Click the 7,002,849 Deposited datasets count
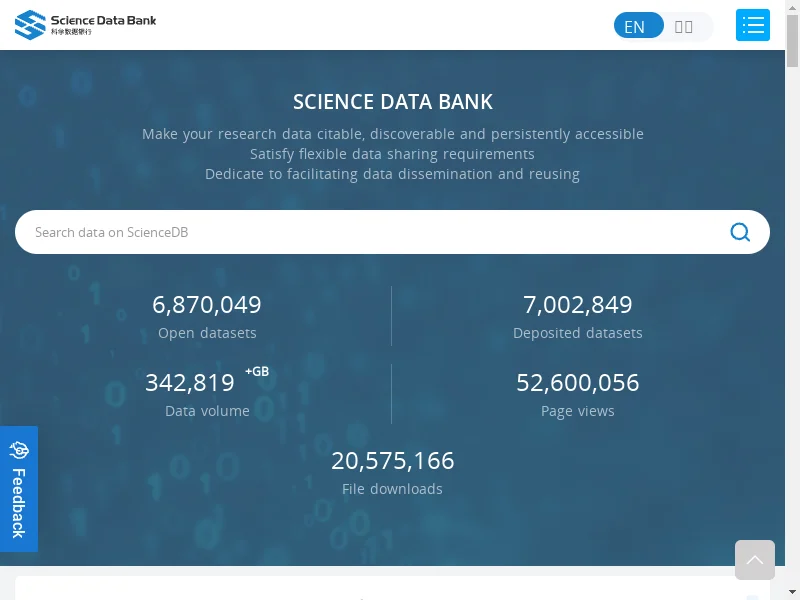The height and width of the screenshot is (600, 800). coord(578,305)
